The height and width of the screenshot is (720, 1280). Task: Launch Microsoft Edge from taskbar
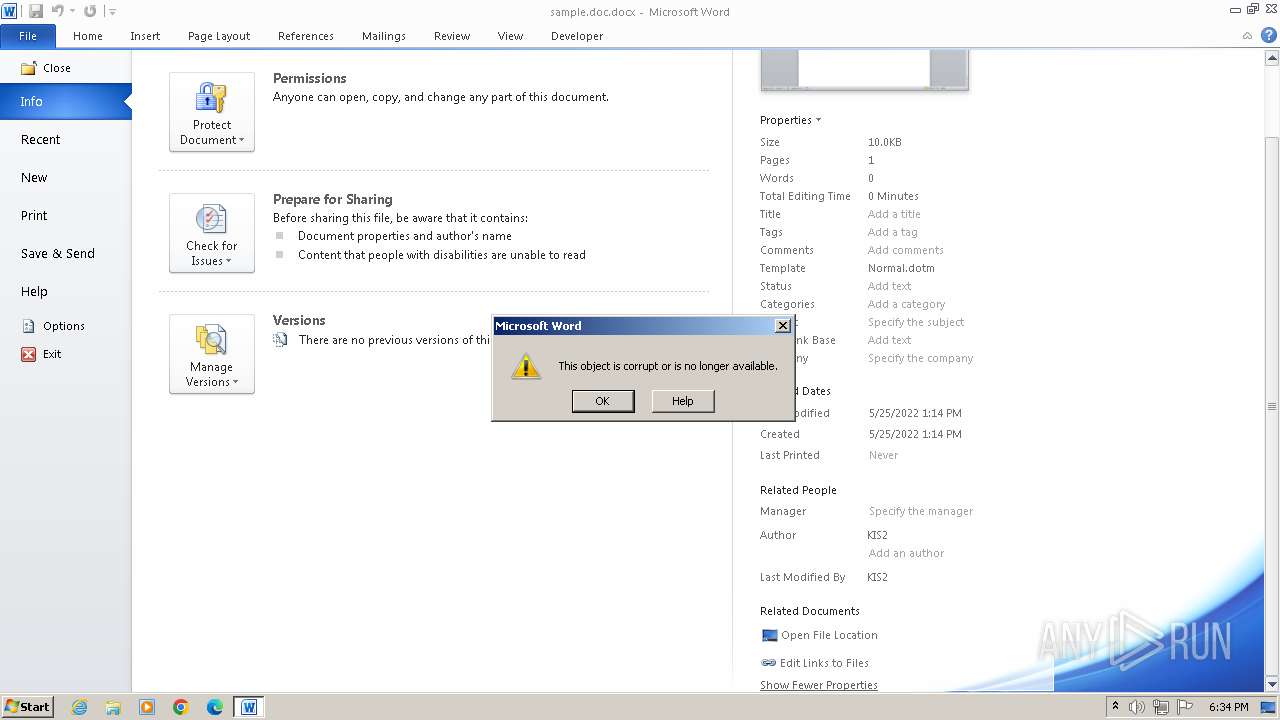tap(215, 707)
